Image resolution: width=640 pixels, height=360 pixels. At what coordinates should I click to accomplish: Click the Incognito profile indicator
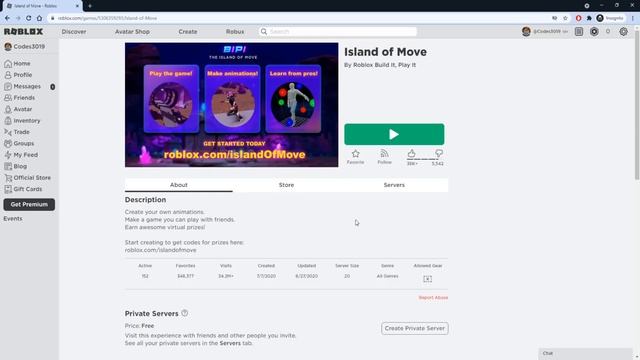[x=610, y=18]
